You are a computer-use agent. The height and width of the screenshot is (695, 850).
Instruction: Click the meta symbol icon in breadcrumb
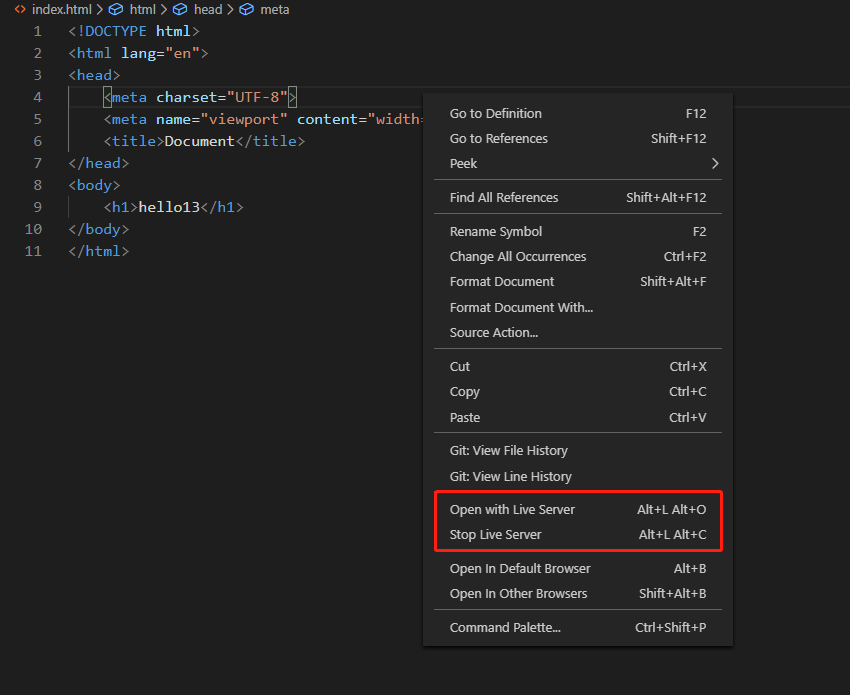pyautogui.click(x=246, y=9)
